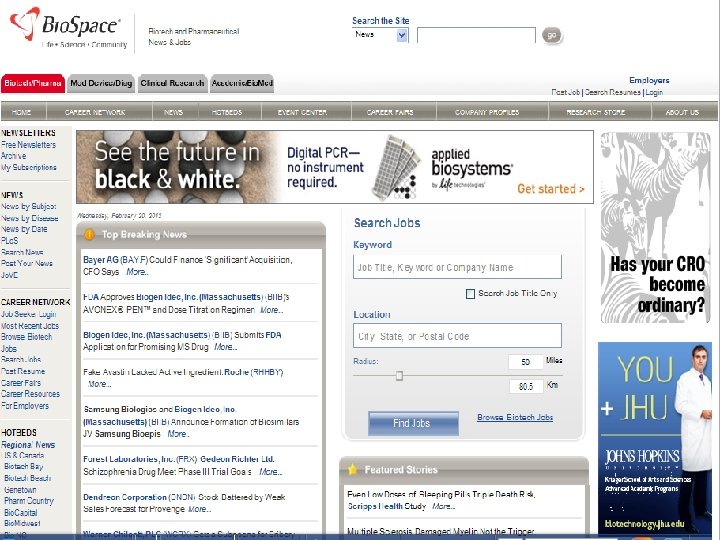The height and width of the screenshot is (540, 720).
Task: Go to HOME in navigation bar
Action: point(22,112)
